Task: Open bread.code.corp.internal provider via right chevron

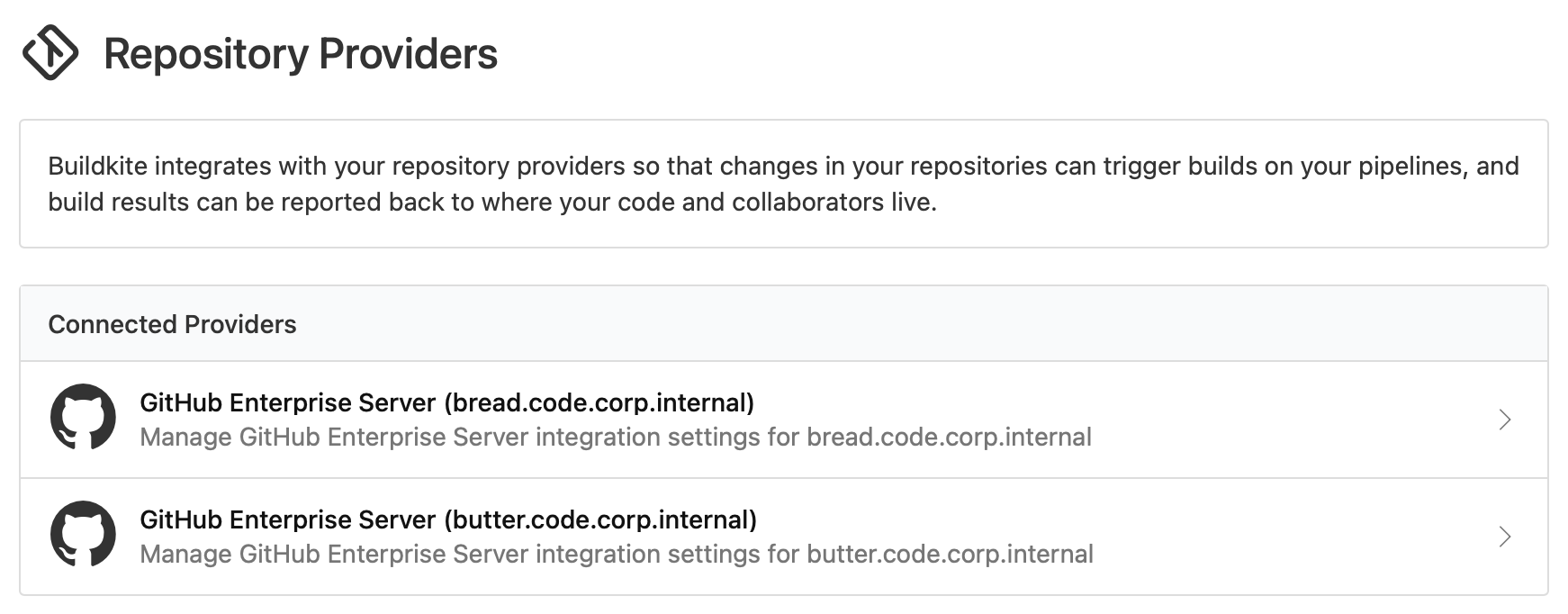Action: pos(1504,420)
